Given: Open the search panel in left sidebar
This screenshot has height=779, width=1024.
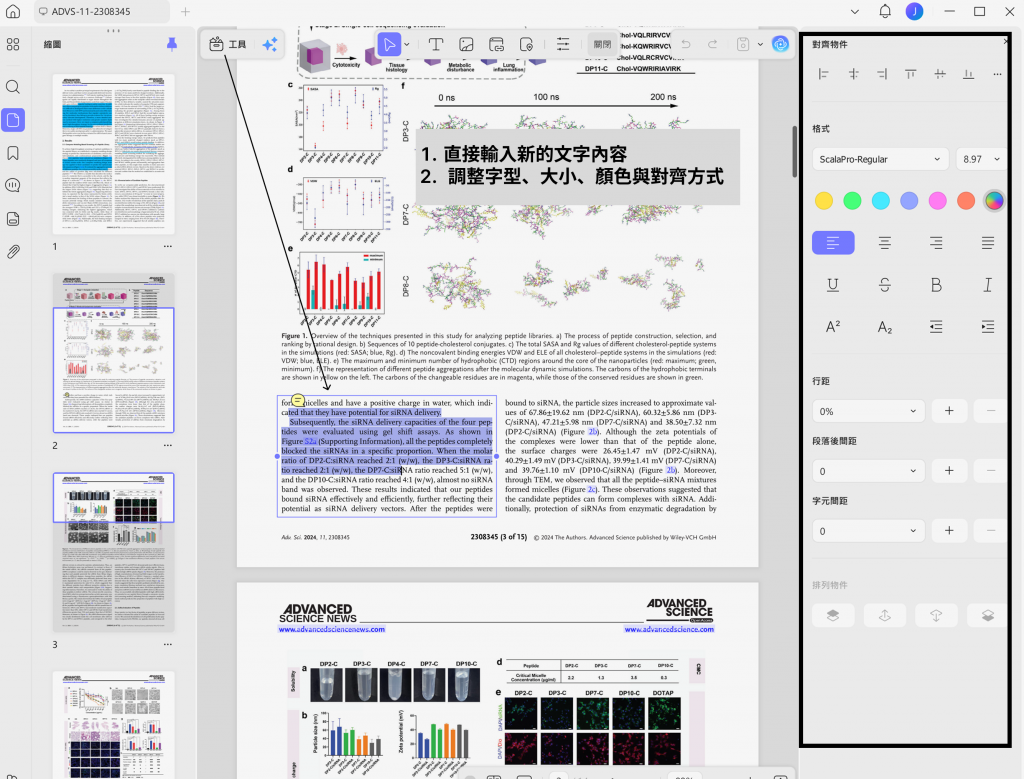Looking at the screenshot, I should (x=13, y=87).
